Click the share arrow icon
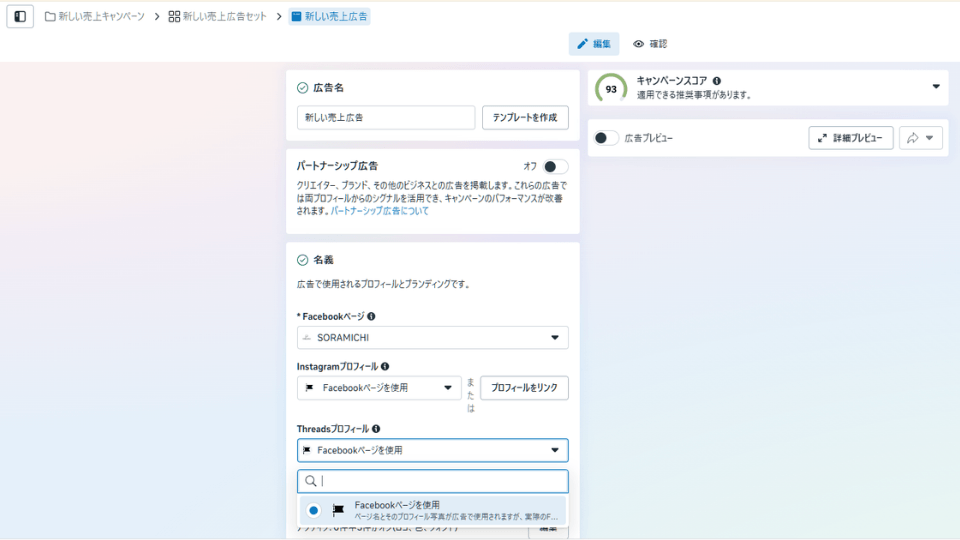This screenshot has height=540, width=960. [913, 138]
